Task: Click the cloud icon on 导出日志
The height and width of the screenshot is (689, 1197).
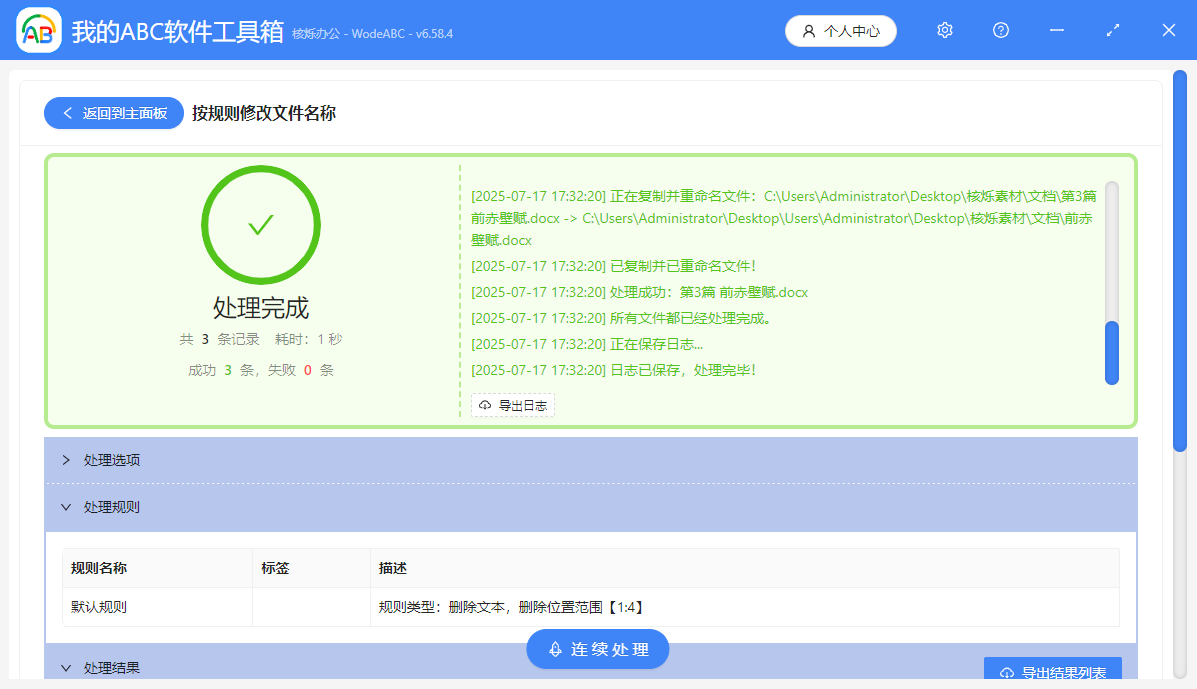Action: (x=485, y=405)
